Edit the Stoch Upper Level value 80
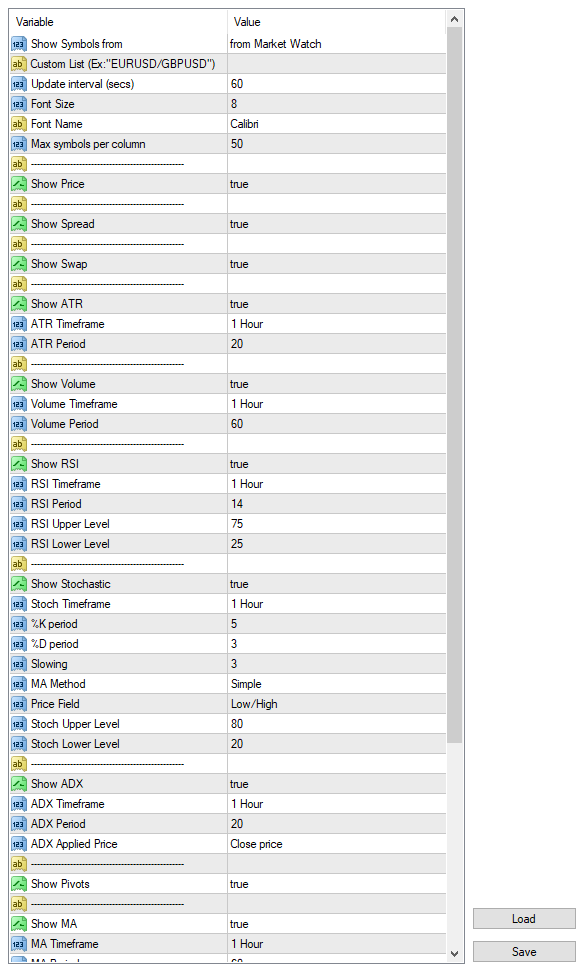585x971 pixels. coord(337,724)
